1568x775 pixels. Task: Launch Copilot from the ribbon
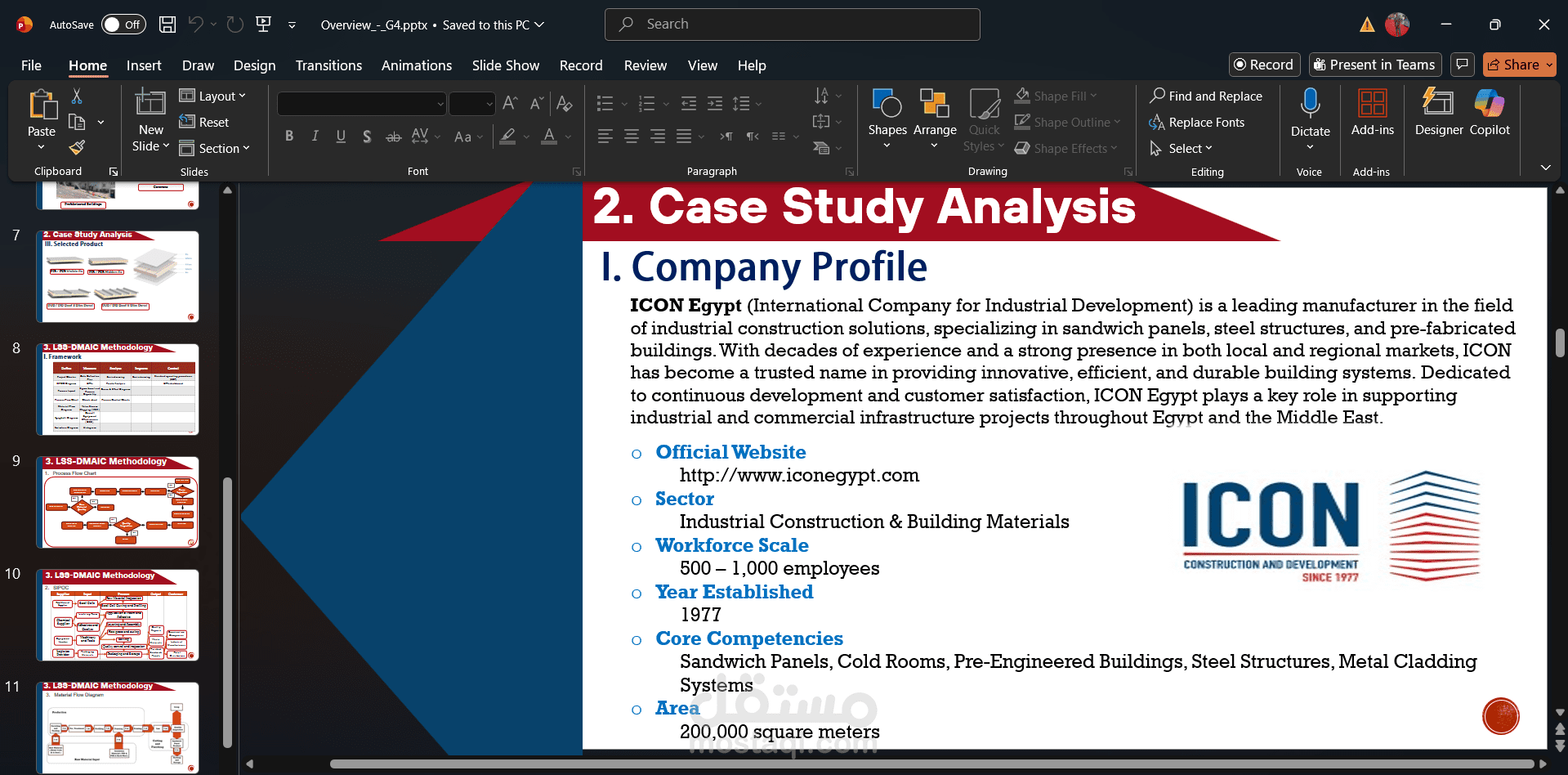tap(1490, 113)
